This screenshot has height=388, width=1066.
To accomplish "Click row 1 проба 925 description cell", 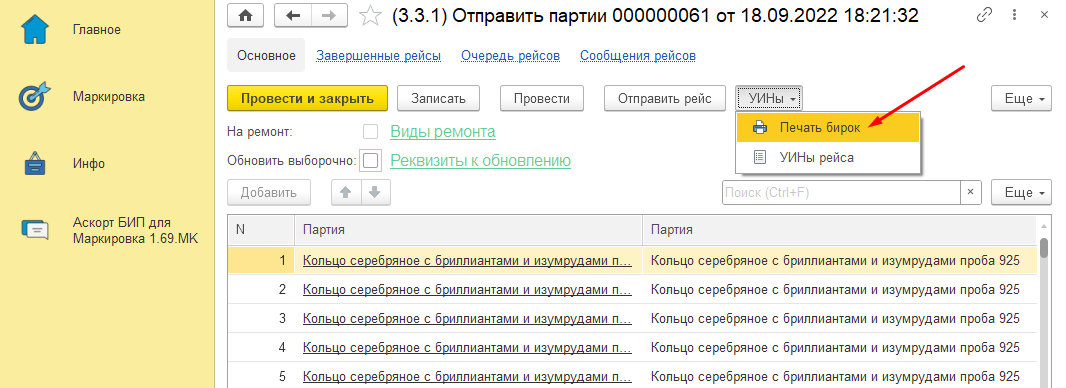I will click(840, 260).
